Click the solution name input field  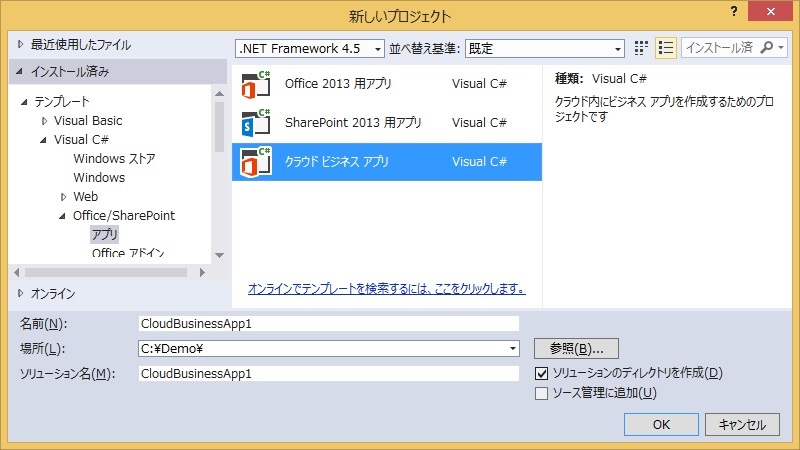[x=329, y=373]
